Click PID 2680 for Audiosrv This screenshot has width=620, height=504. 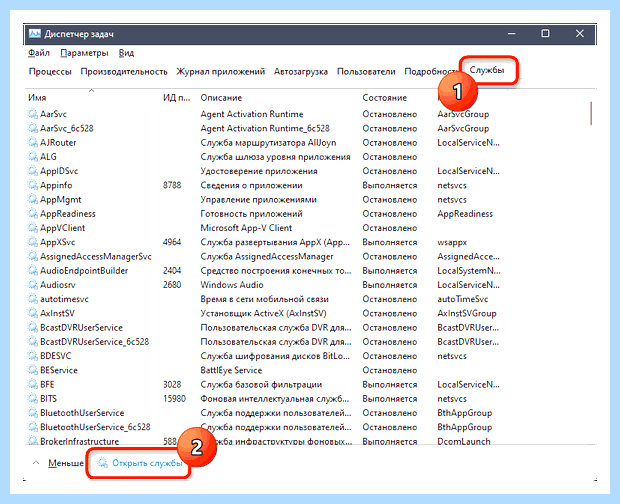[x=172, y=285]
